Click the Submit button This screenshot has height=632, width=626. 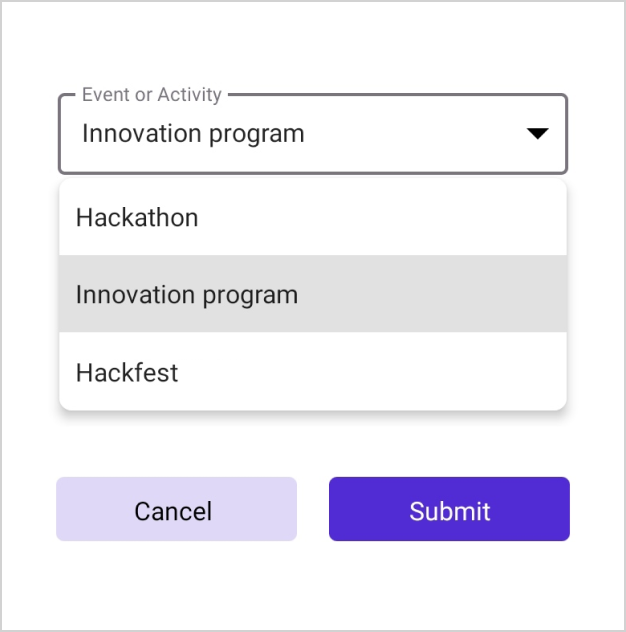449,510
